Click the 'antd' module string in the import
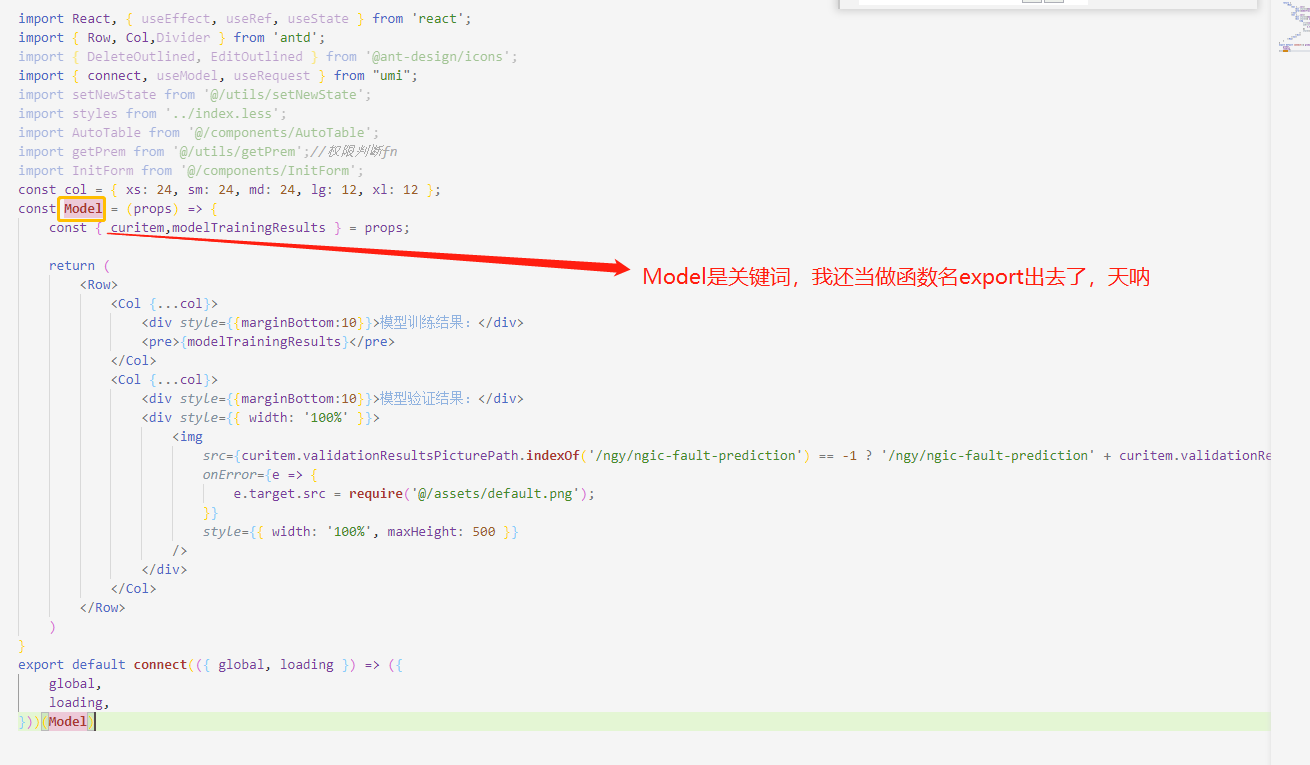The height and width of the screenshot is (765, 1310). (x=298, y=37)
